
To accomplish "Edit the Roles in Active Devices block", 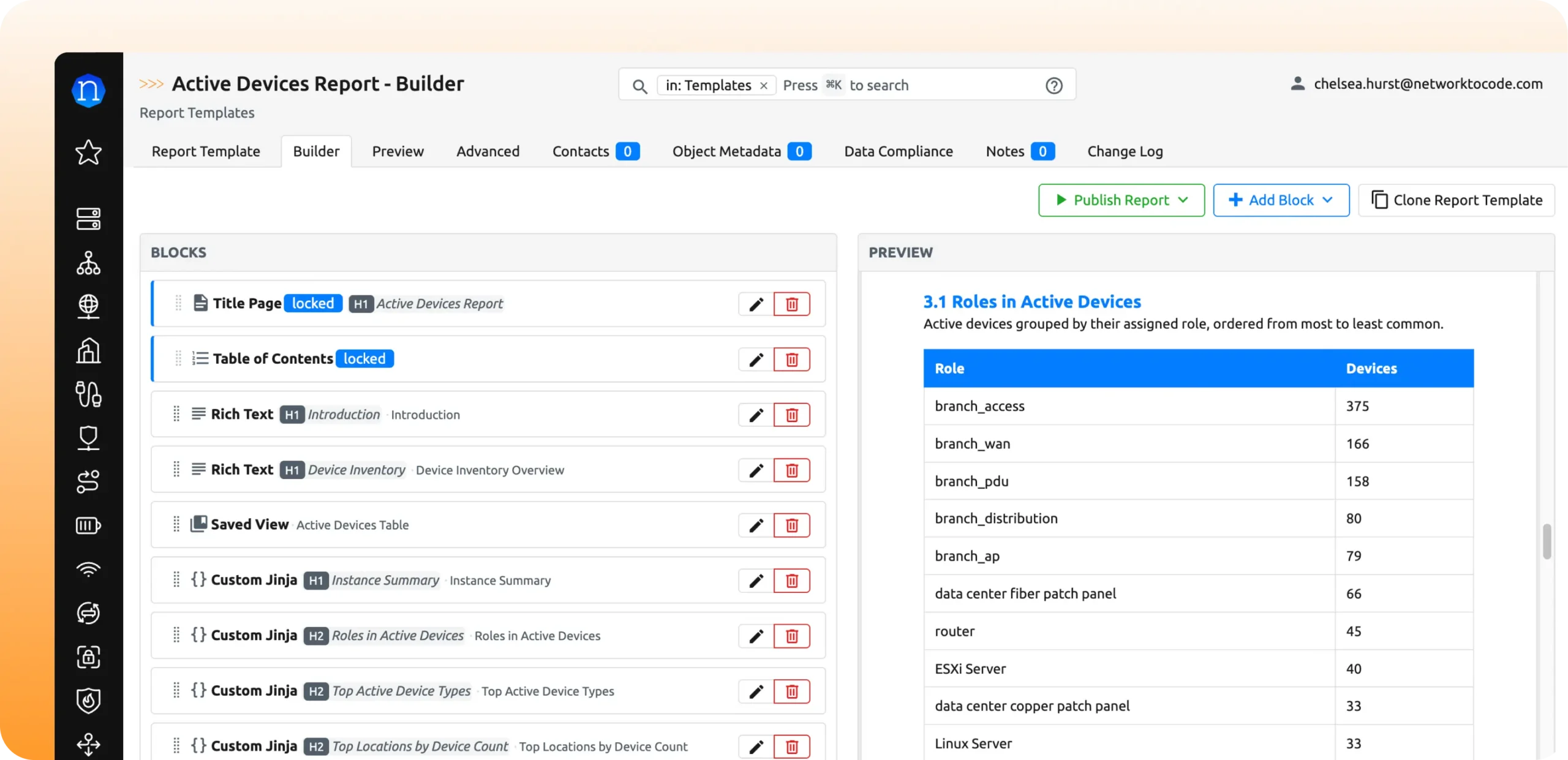I will 756,636.
